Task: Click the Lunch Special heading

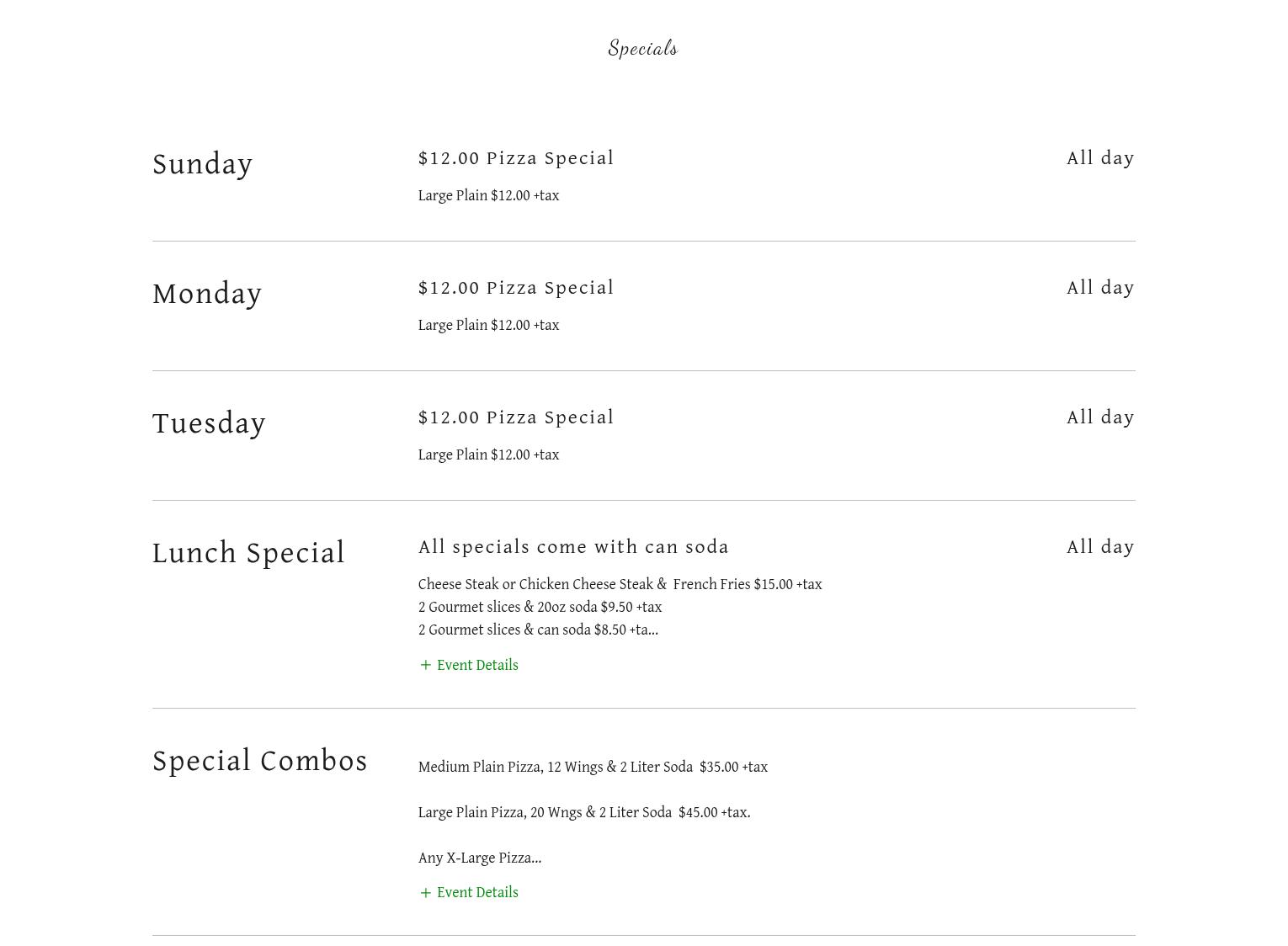Action: click(249, 553)
